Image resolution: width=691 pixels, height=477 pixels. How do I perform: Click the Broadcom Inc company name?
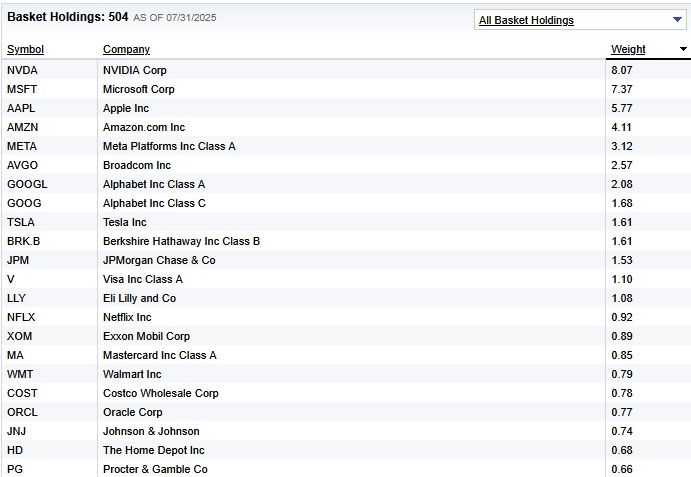(x=137, y=165)
